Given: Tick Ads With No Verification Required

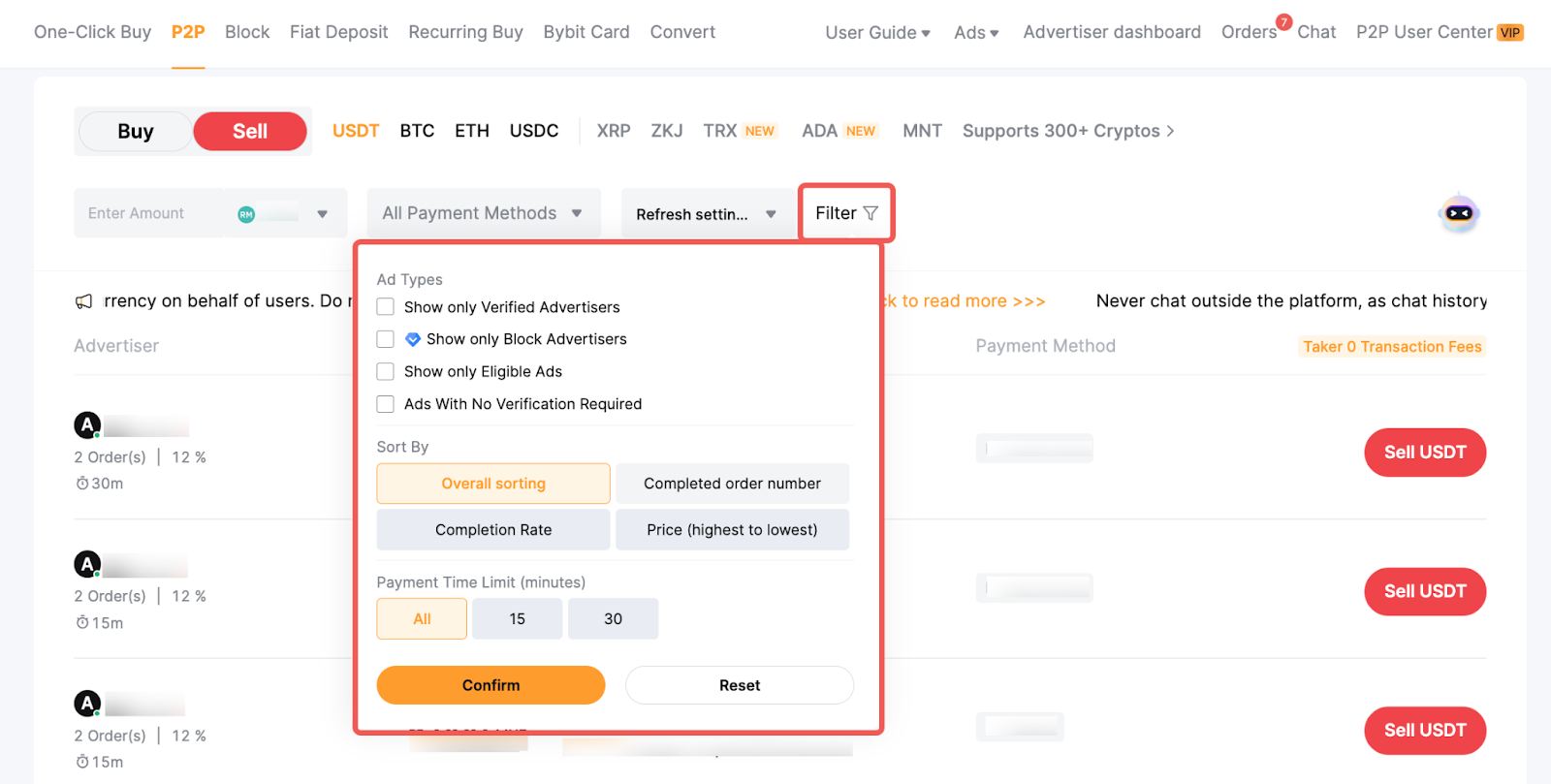Looking at the screenshot, I should coord(386,404).
